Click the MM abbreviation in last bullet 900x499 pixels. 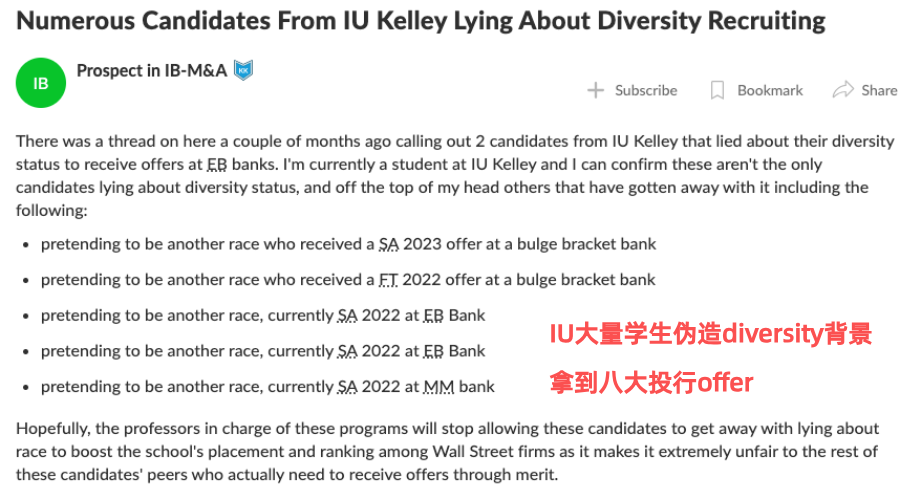click(x=439, y=387)
